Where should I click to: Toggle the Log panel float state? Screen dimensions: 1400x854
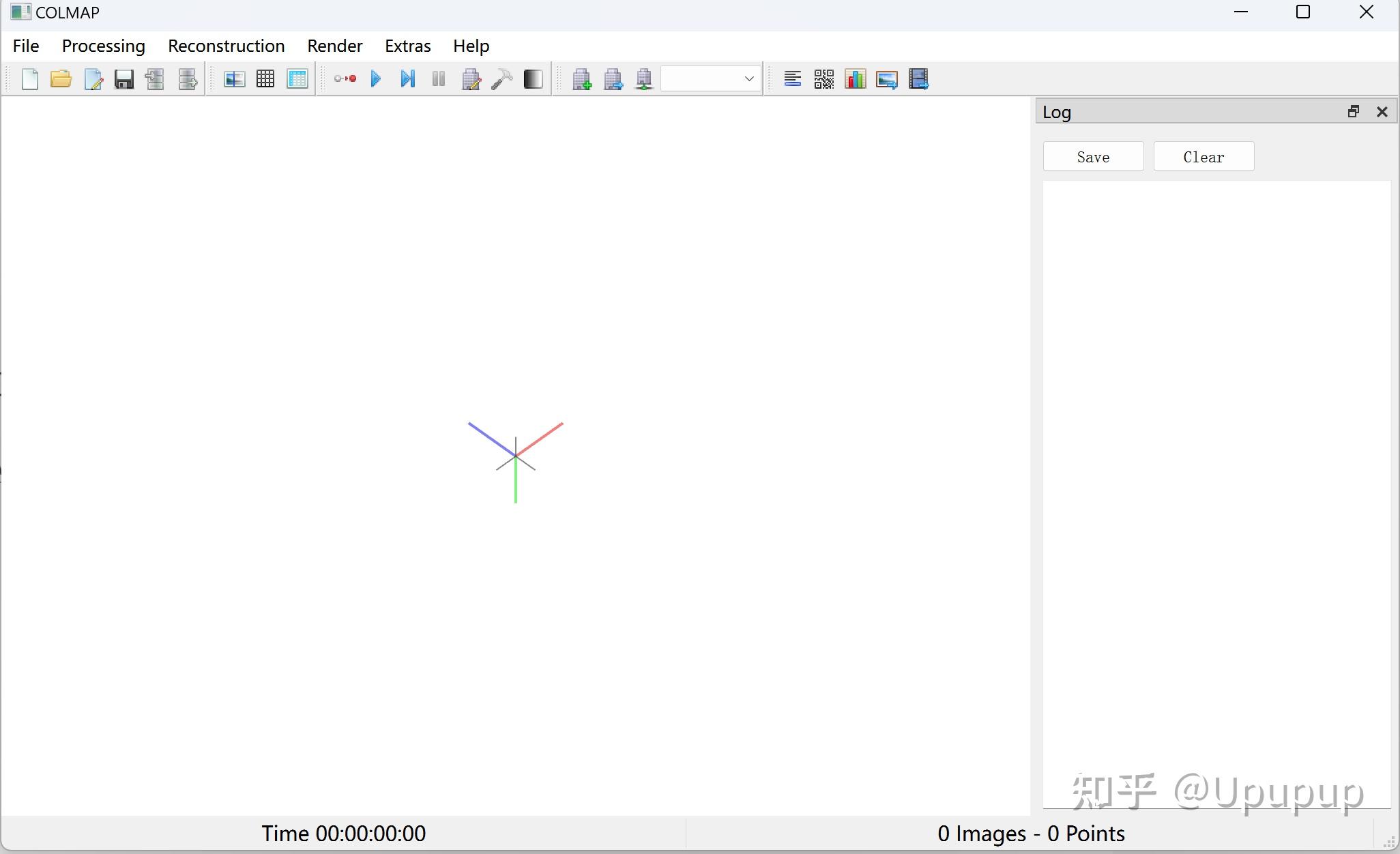click(x=1354, y=111)
